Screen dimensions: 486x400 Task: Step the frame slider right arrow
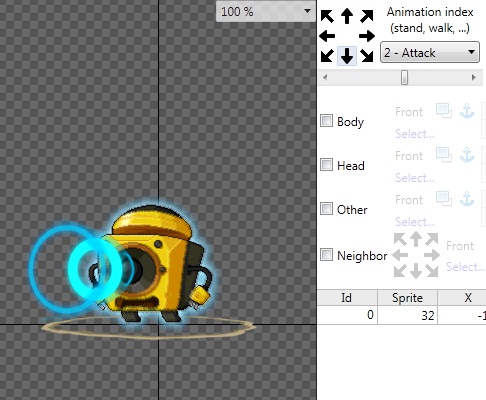[x=474, y=77]
